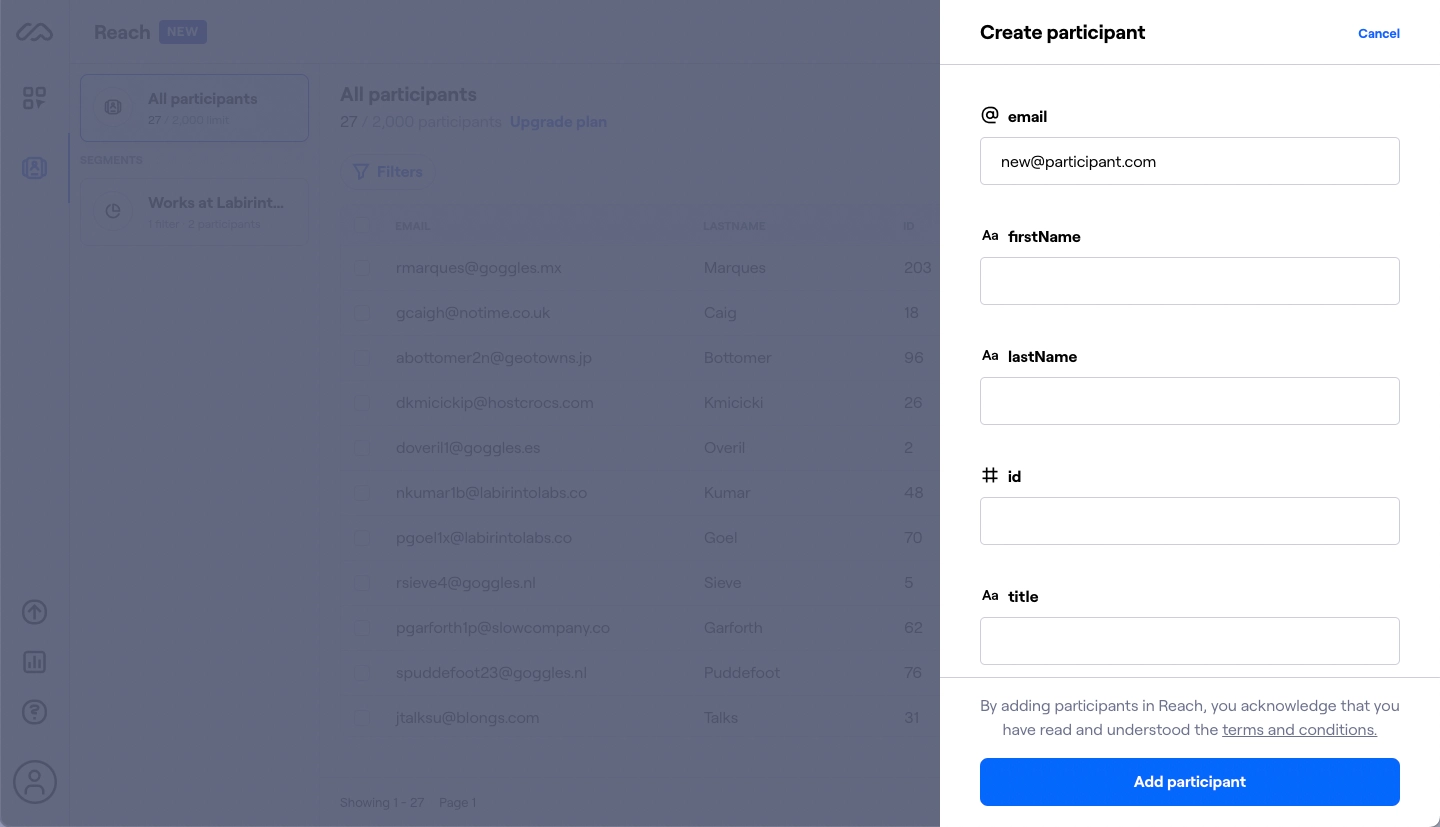The image size is (1440, 827).
Task: Open the user profile avatar icon
Action: (35, 781)
